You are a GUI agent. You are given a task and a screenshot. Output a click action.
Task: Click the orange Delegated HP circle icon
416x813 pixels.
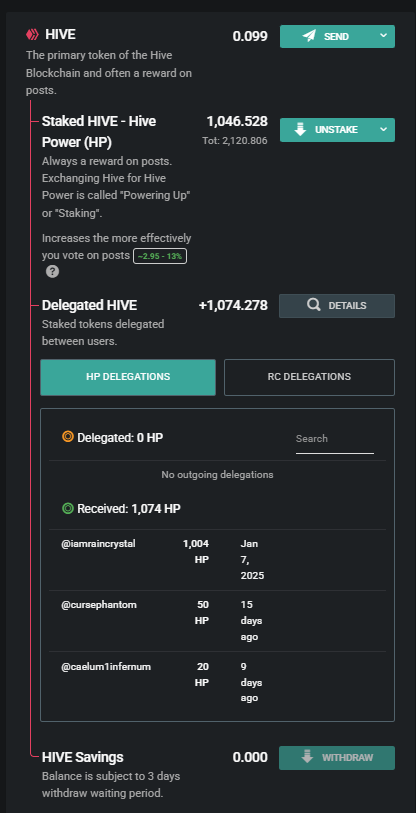point(68,437)
